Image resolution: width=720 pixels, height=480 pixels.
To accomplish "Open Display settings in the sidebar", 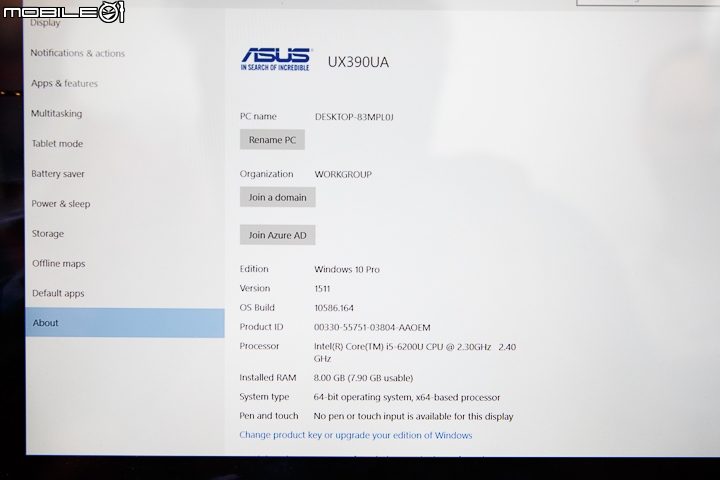I will coord(45,23).
